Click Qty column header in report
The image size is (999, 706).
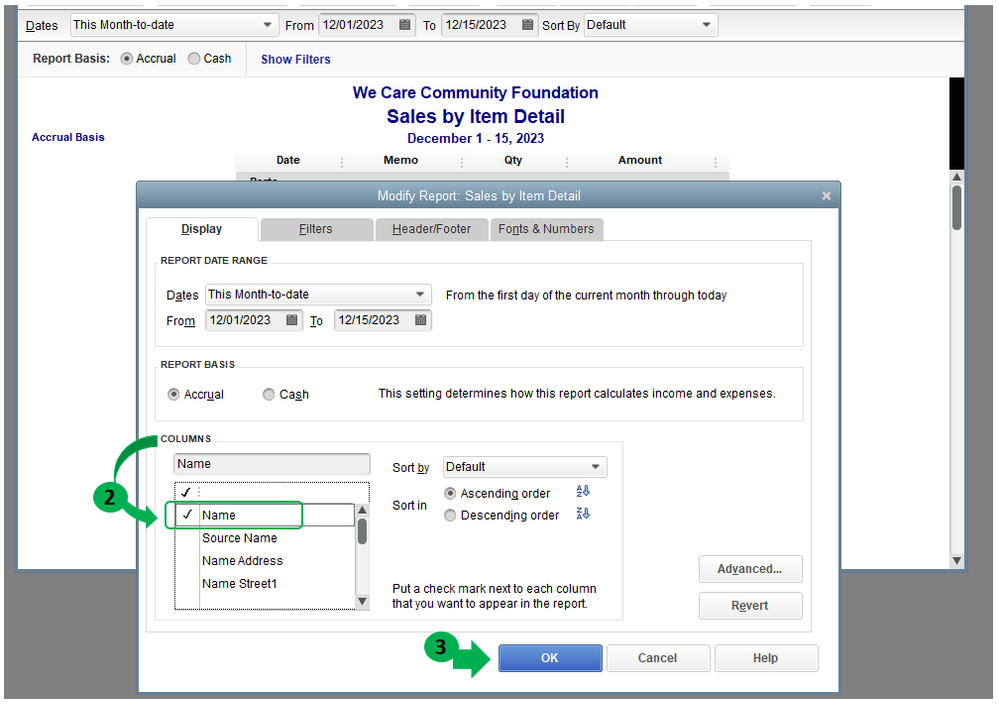point(513,160)
